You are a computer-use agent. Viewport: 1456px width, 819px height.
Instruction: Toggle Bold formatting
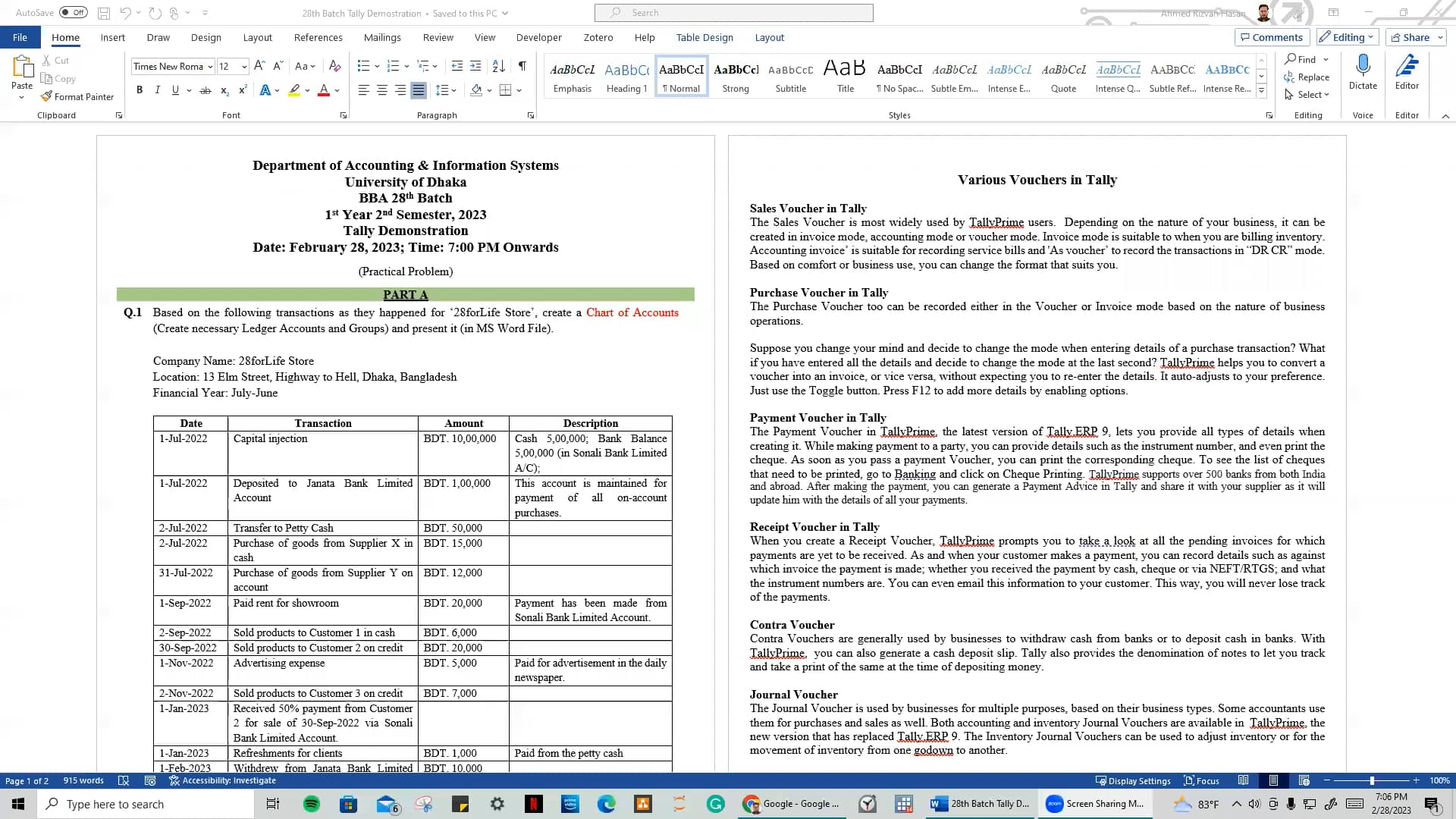pyautogui.click(x=140, y=90)
